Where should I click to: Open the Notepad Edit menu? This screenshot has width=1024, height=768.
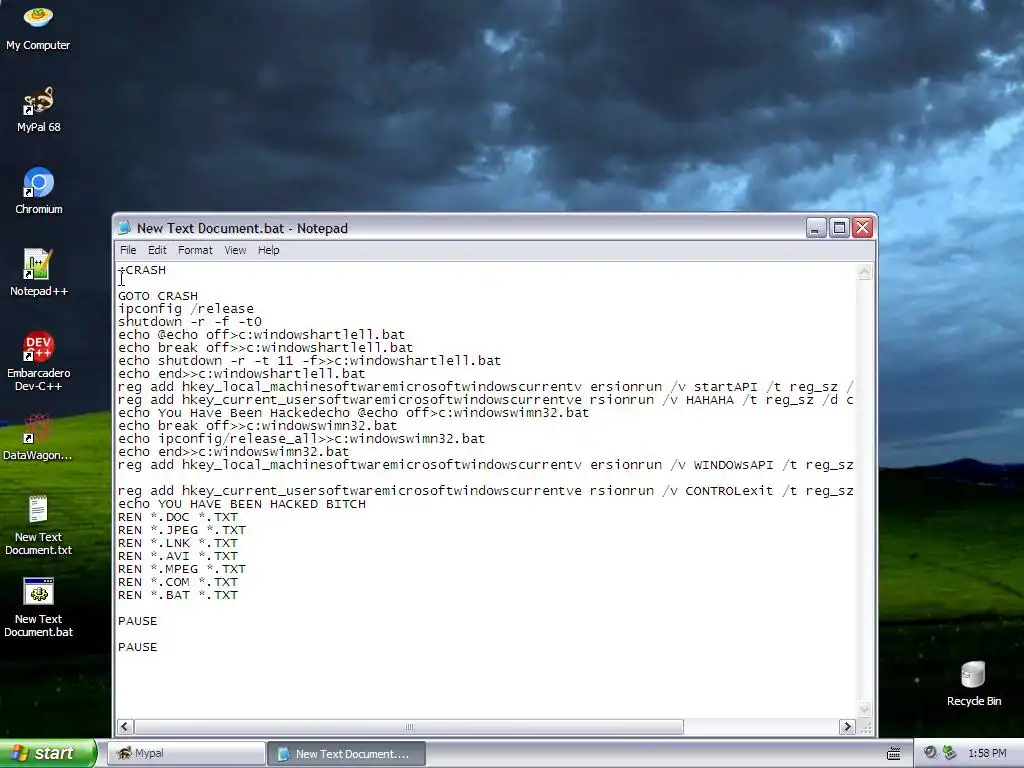pyautogui.click(x=157, y=250)
